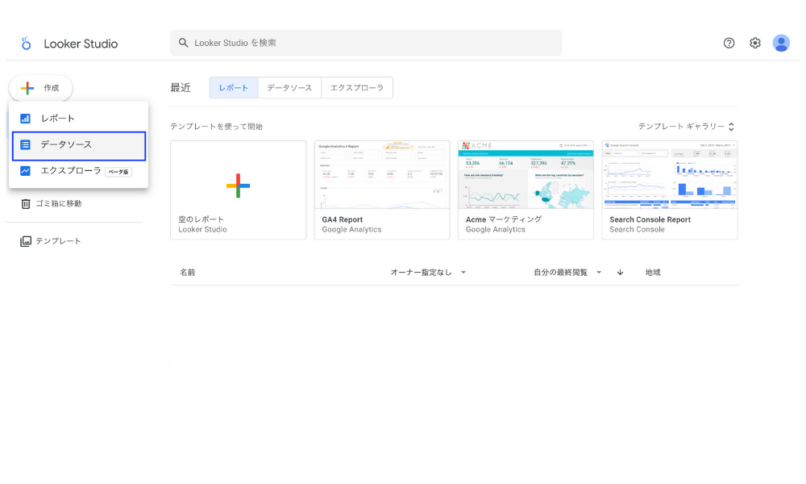This screenshot has width=806, height=484.
Task: Click the sort arrow icon in table header
Action: click(x=620, y=272)
